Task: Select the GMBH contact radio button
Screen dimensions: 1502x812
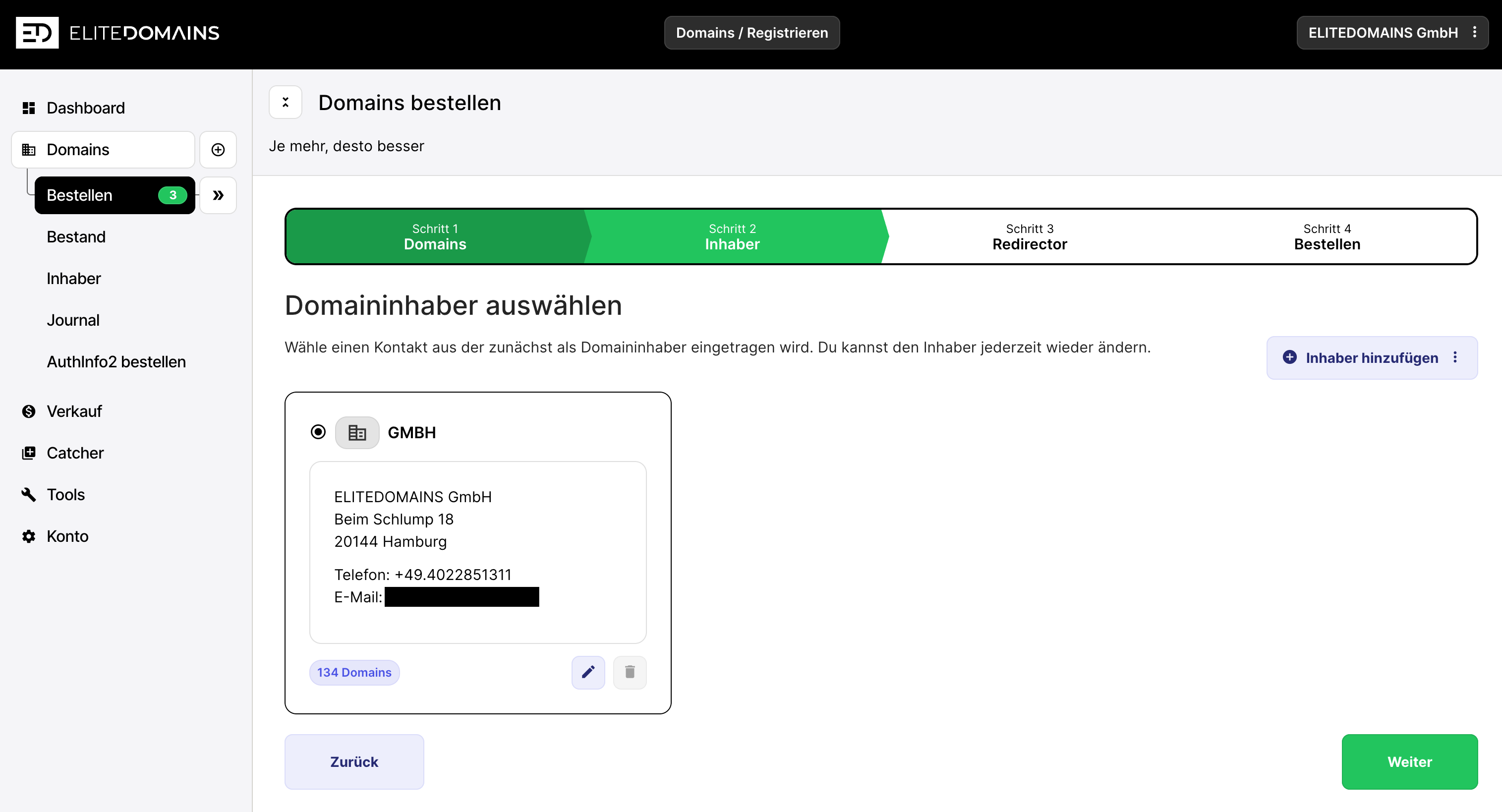Action: [x=318, y=432]
